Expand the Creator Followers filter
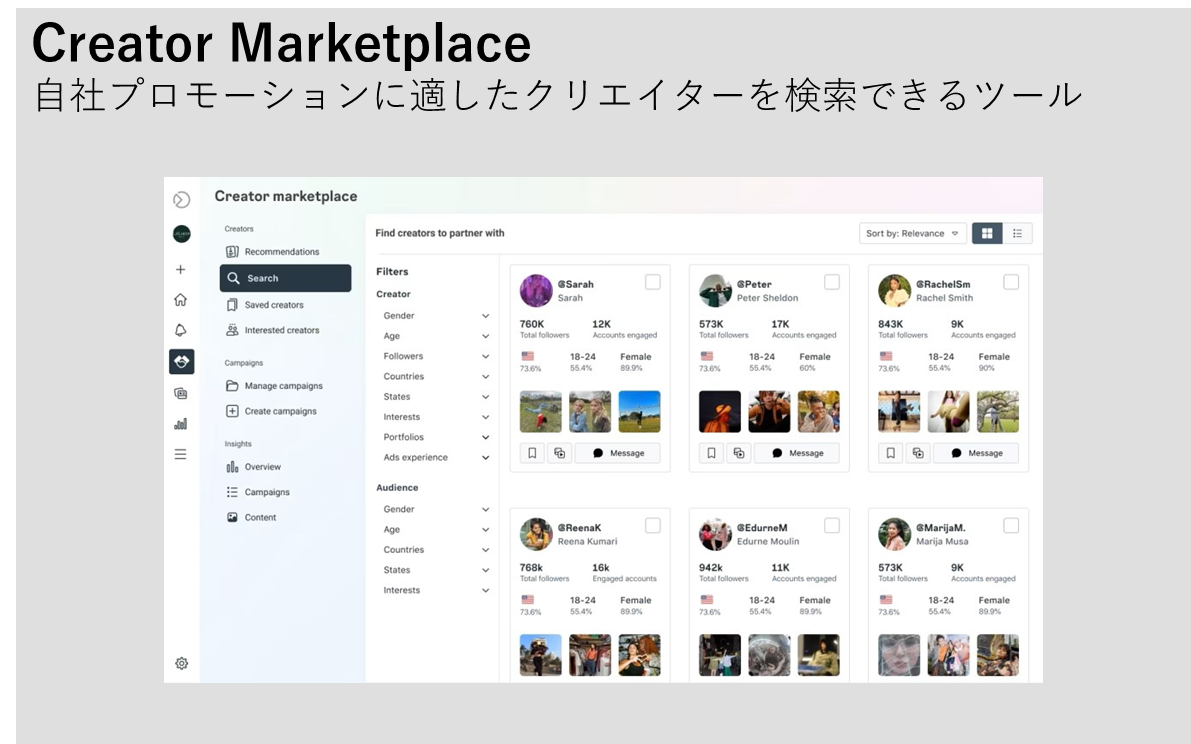This screenshot has width=1191, height=744. point(437,356)
